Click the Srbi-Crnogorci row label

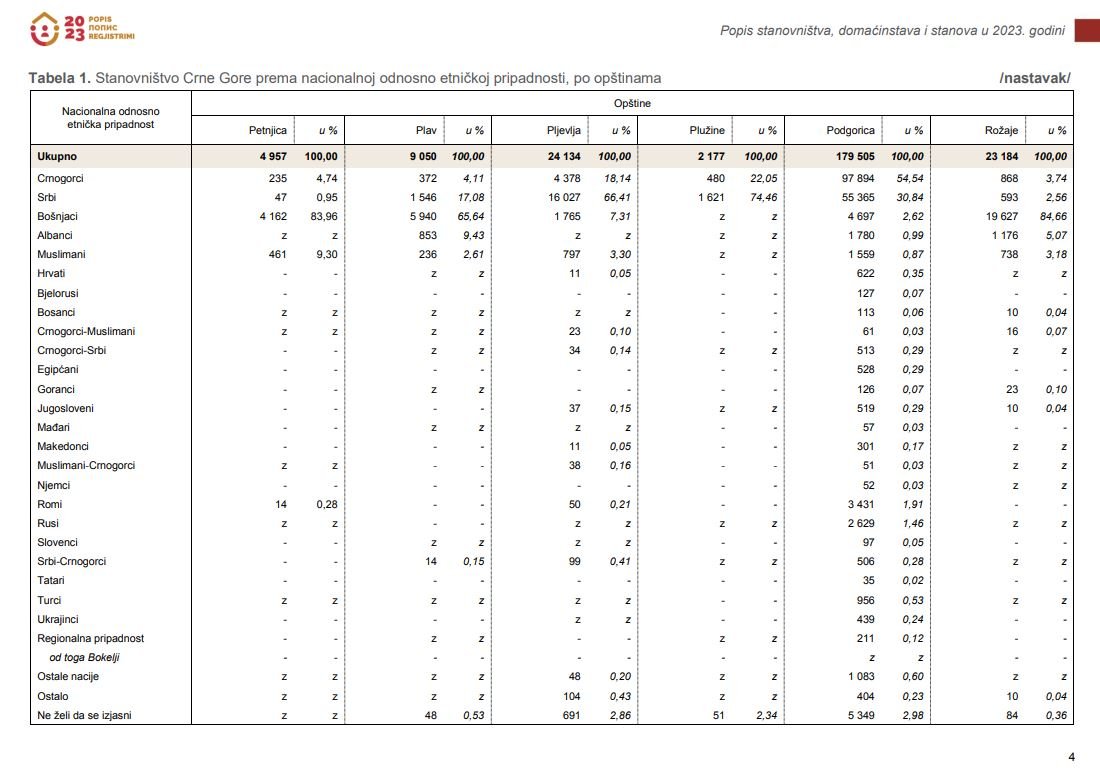72,561
